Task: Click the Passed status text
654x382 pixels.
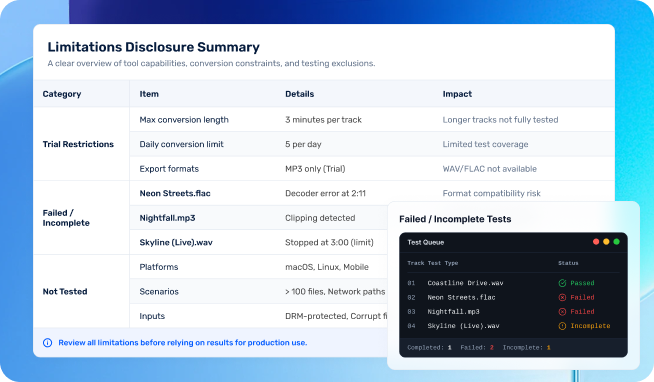Action: [x=582, y=283]
